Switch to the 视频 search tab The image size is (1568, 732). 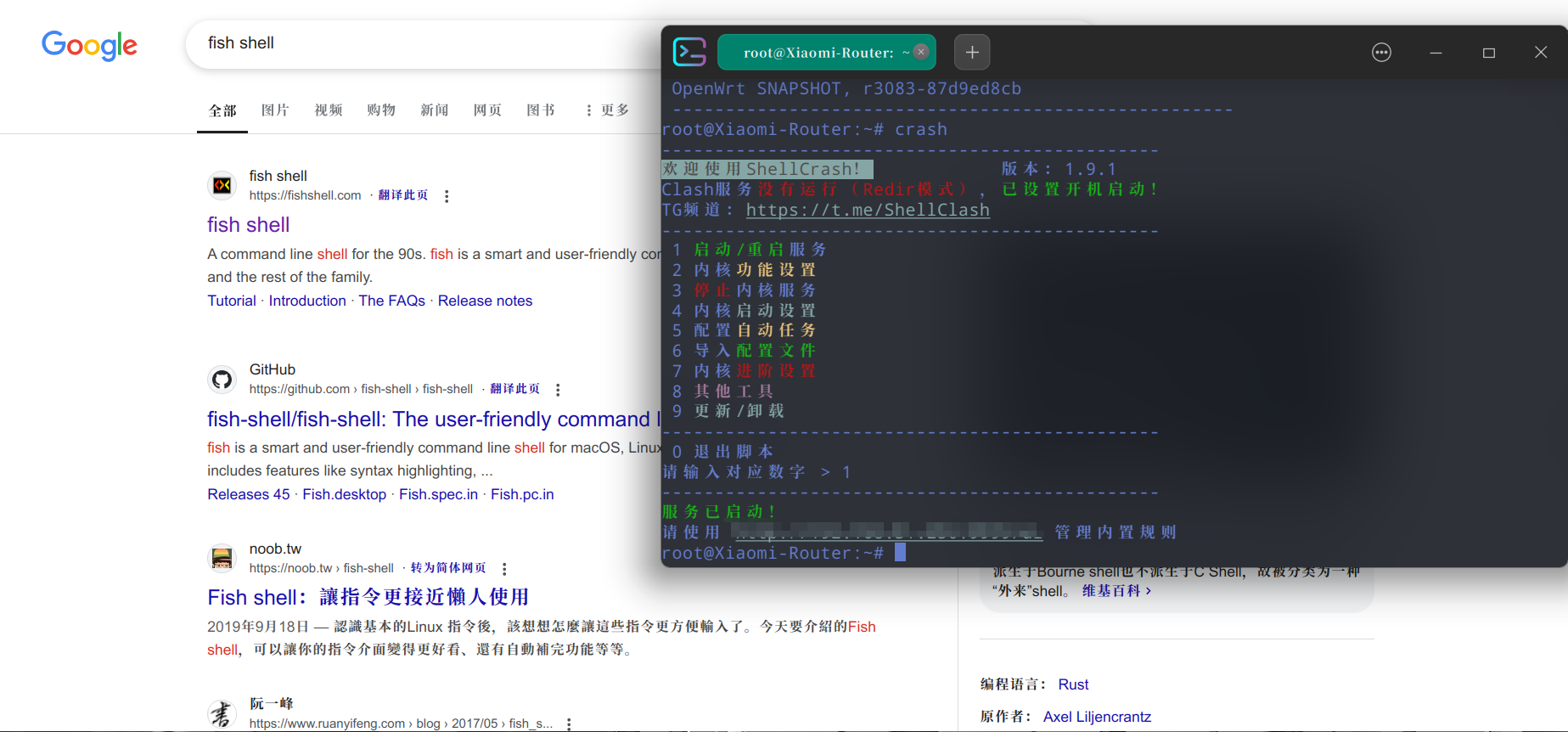329,110
